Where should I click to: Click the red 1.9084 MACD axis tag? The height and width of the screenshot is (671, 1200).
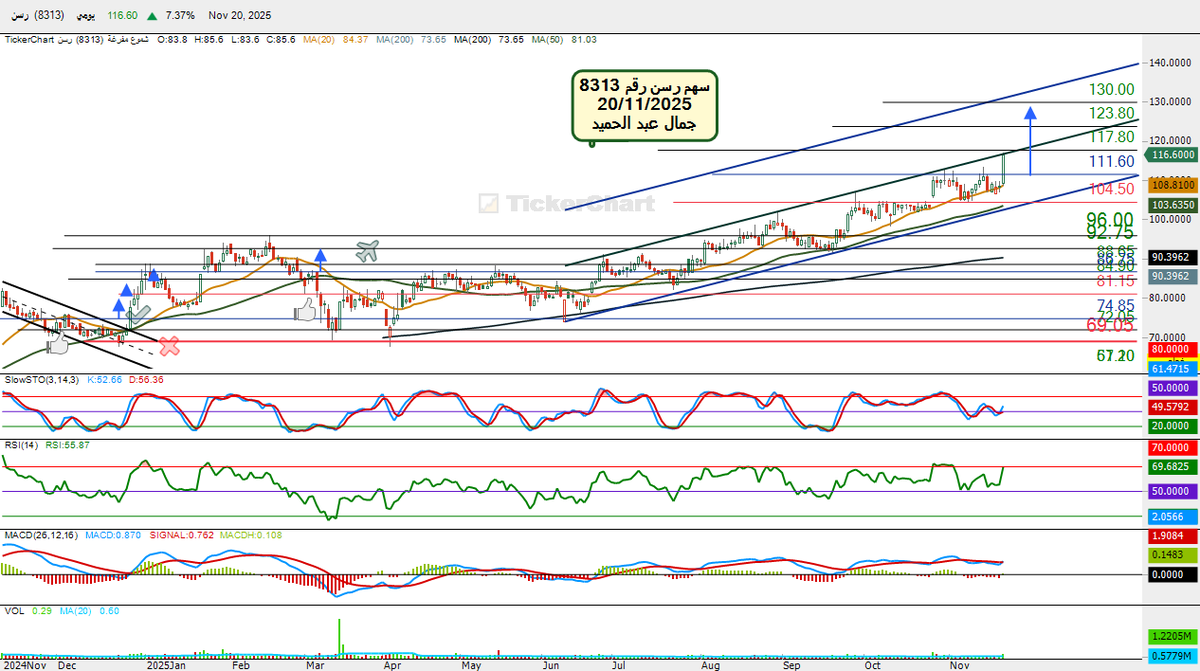click(1172, 536)
